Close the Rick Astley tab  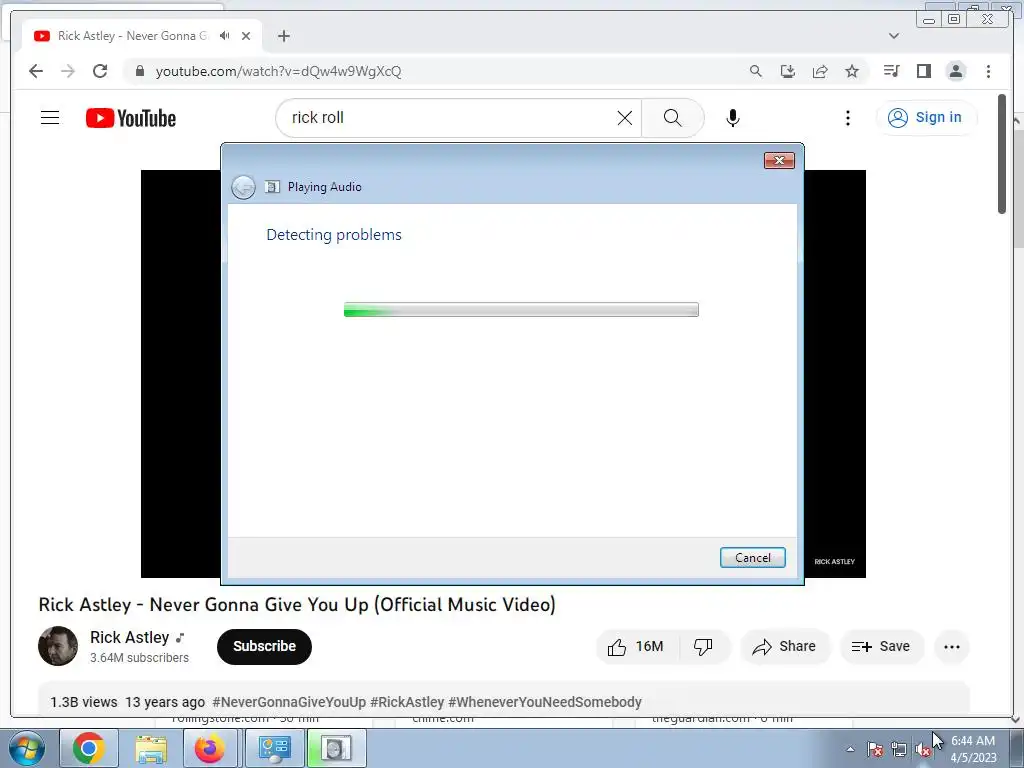click(x=246, y=36)
